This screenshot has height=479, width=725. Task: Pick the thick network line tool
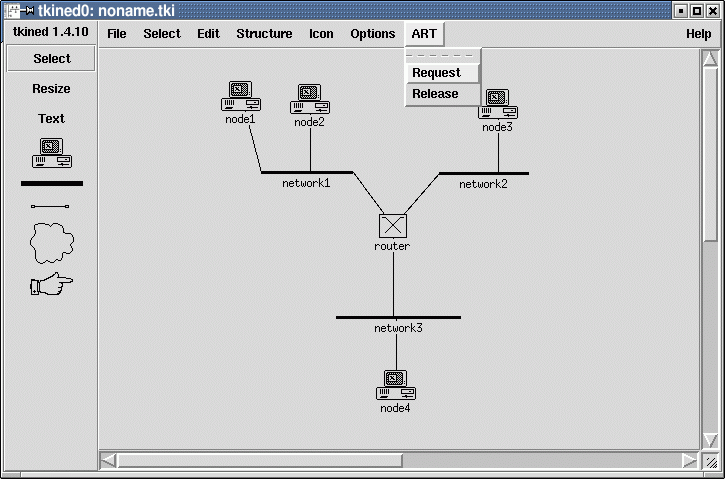point(51,184)
